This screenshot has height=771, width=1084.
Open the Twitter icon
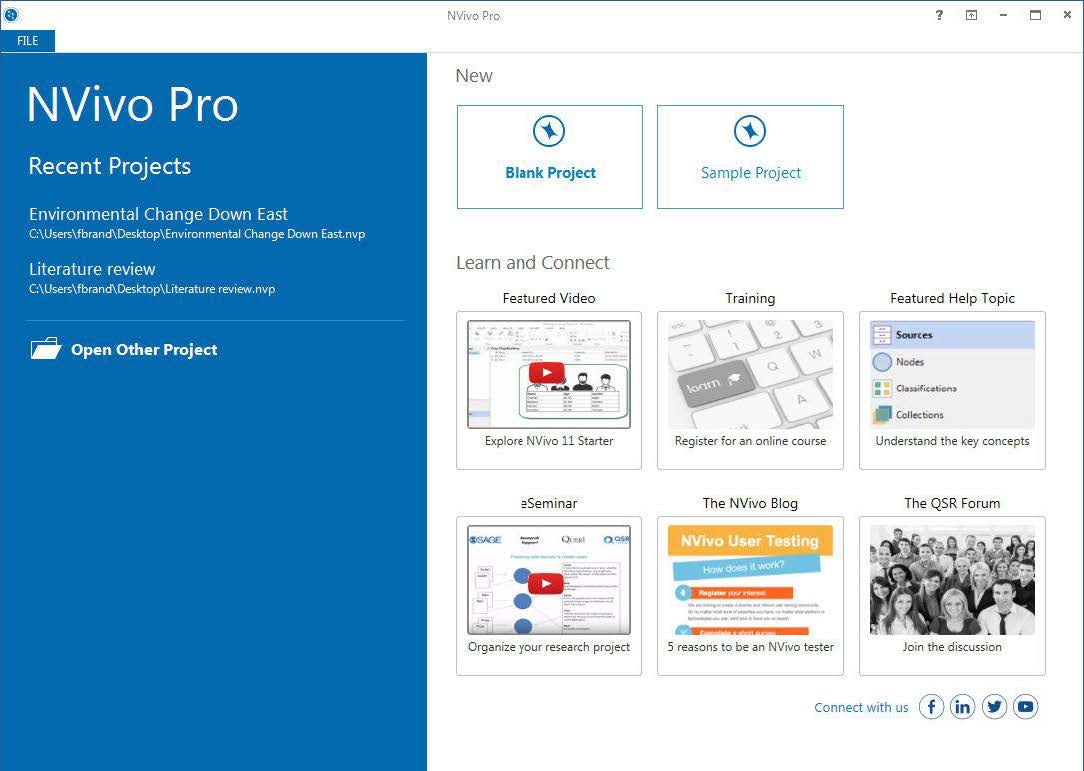coord(994,707)
